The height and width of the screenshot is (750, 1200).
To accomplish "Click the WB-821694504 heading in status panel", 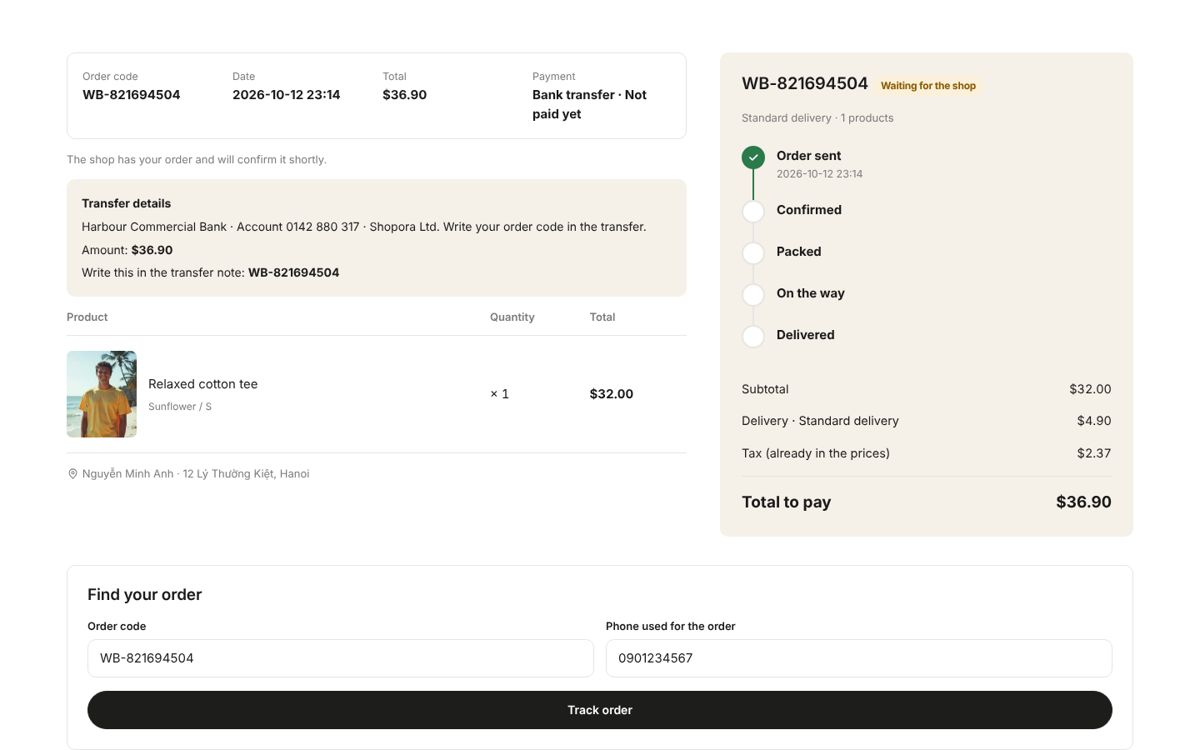I will pos(805,84).
